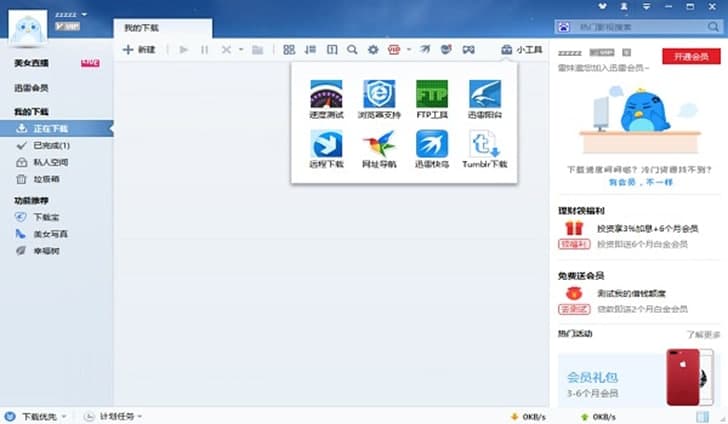Click the red VIP toolbar icon

click(x=394, y=49)
